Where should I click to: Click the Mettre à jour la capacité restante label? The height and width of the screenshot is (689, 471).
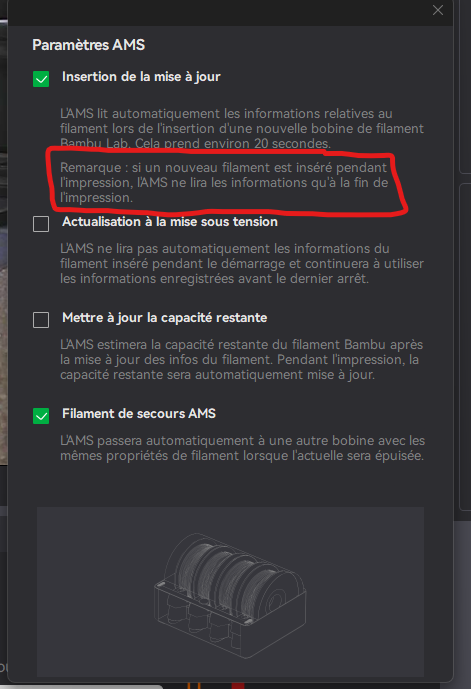(164, 318)
